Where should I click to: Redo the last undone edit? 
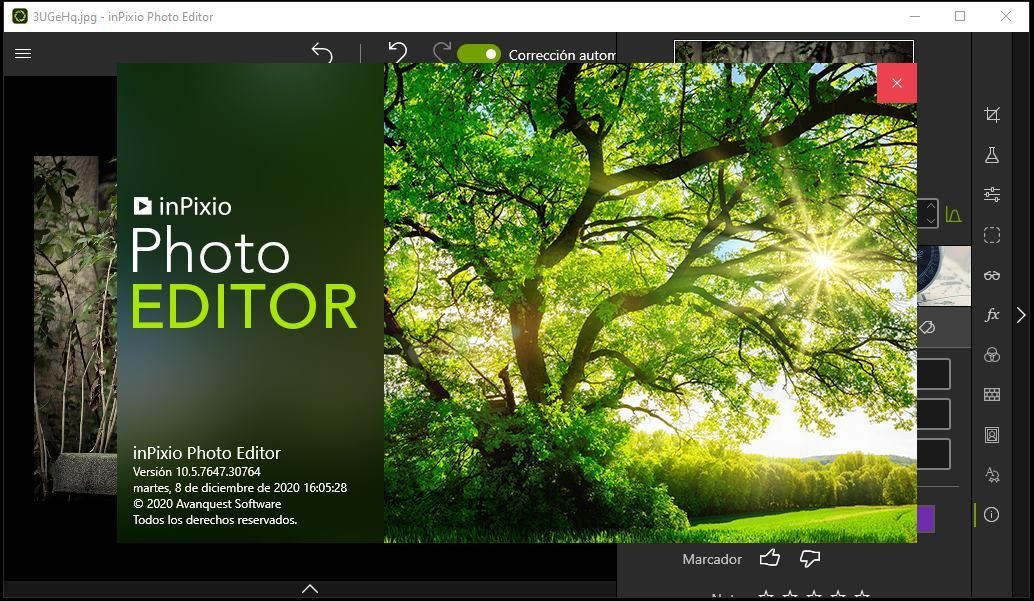(442, 52)
